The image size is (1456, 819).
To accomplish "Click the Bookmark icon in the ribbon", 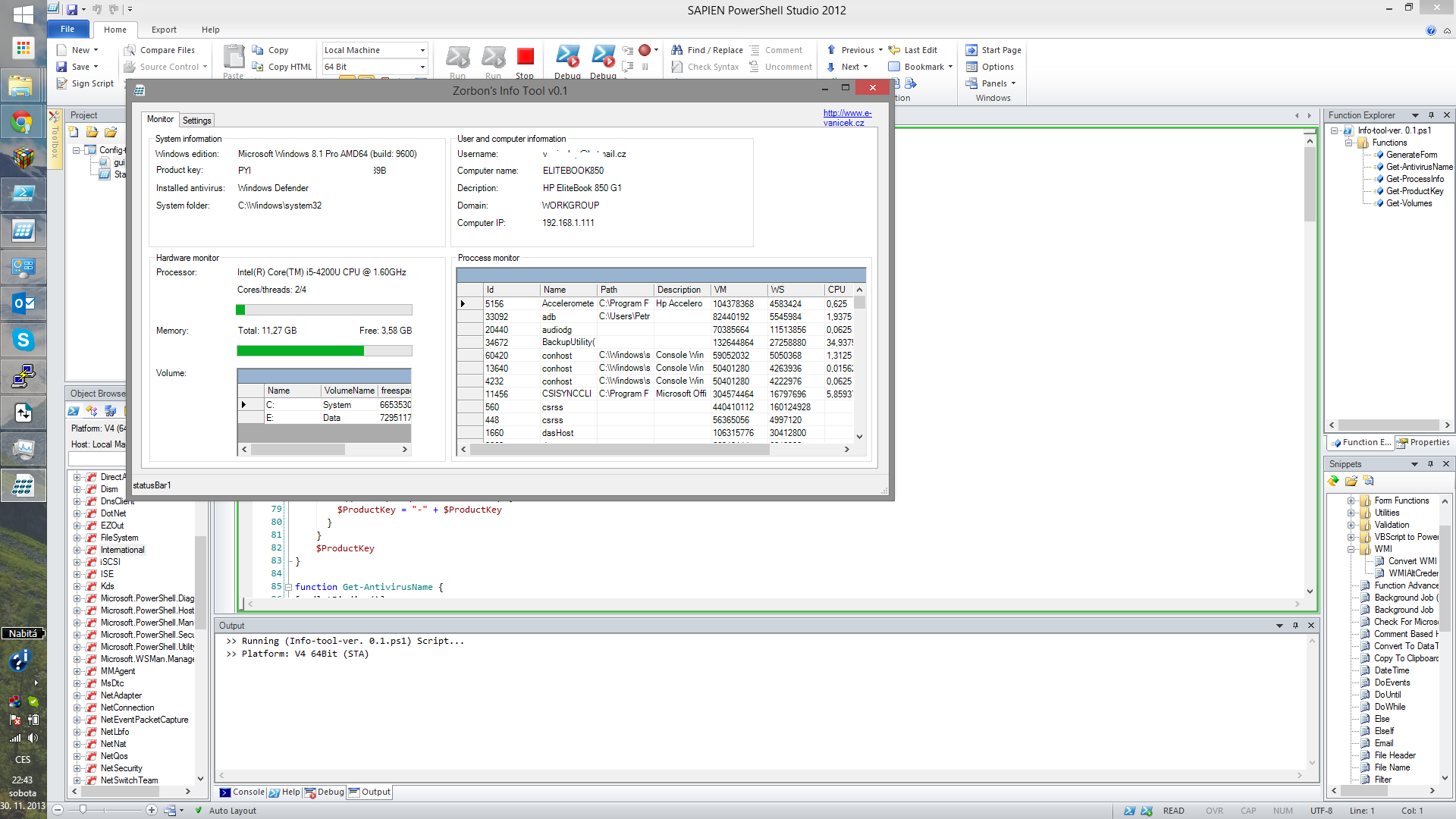I will pos(894,67).
